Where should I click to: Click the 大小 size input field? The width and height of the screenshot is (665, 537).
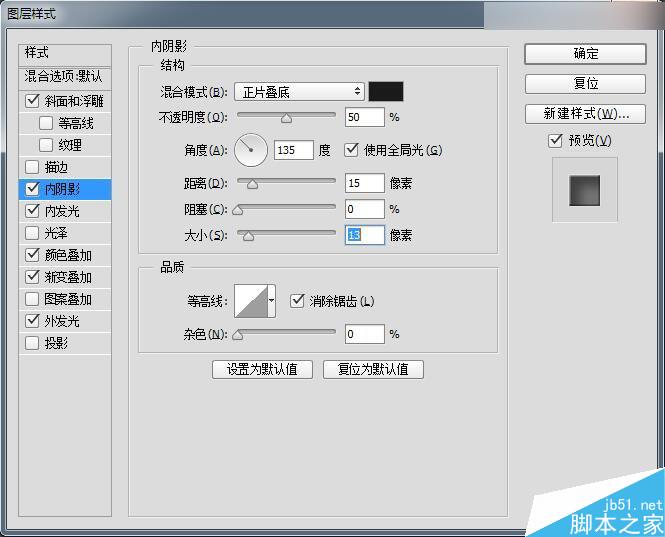pos(365,235)
